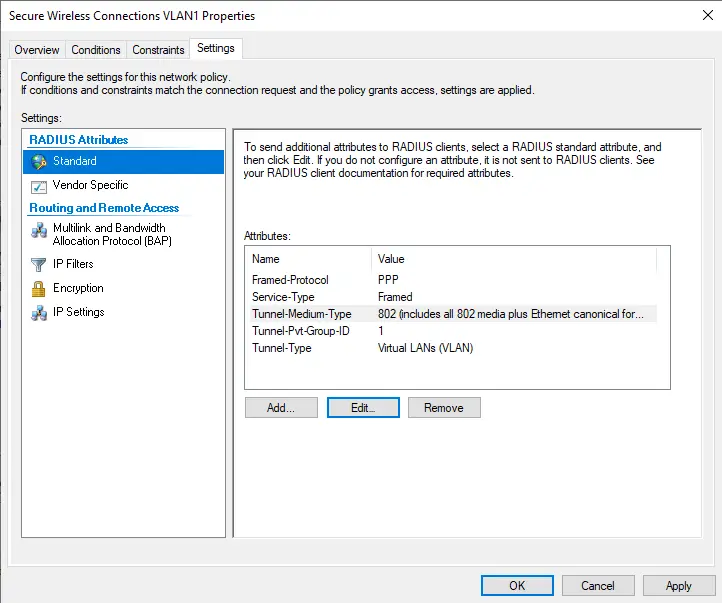Screen dimensions: 722x603
Task: Click the IP Settings network icon
Action: point(39,313)
